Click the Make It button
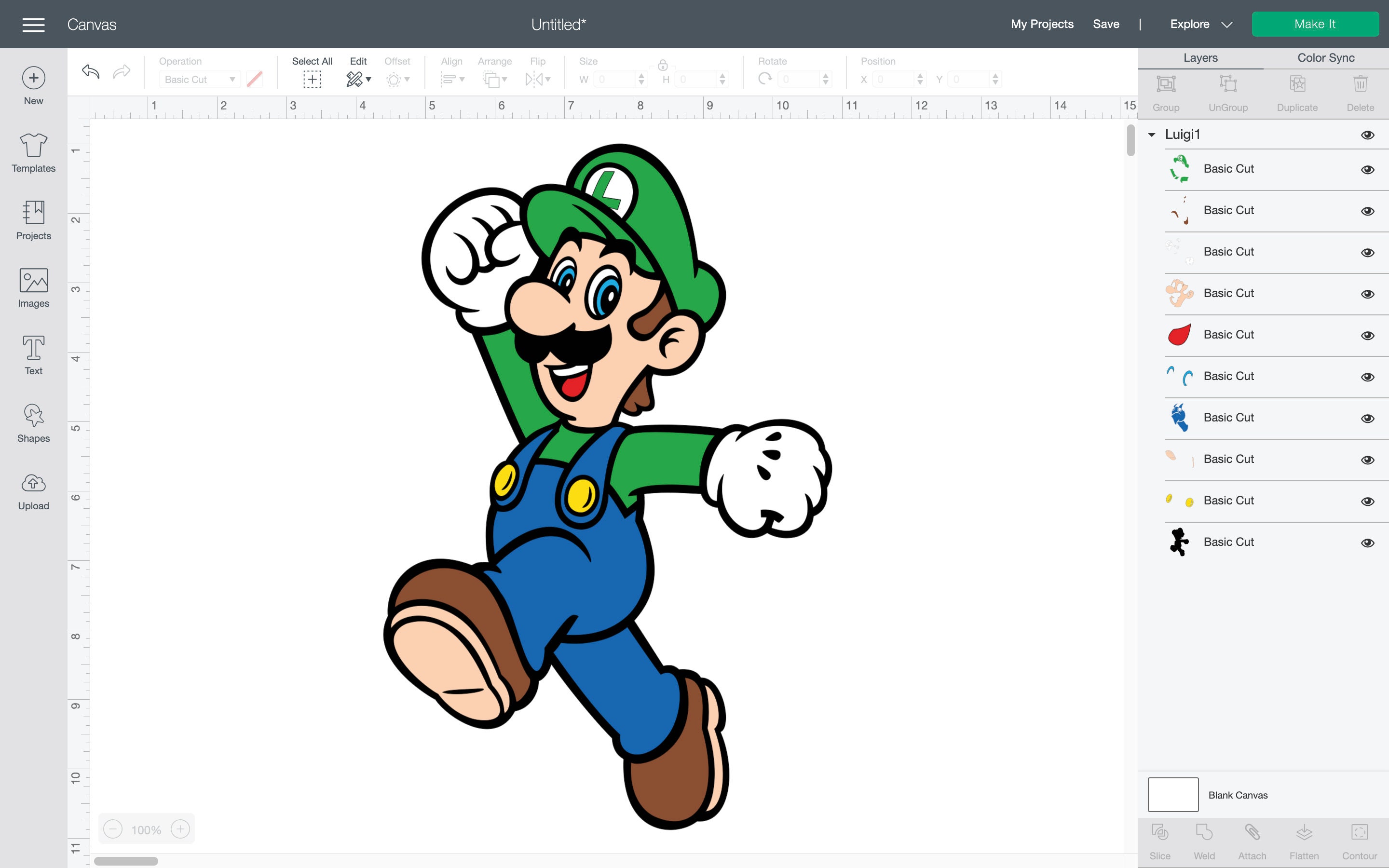This screenshot has width=1389, height=868. tap(1315, 24)
